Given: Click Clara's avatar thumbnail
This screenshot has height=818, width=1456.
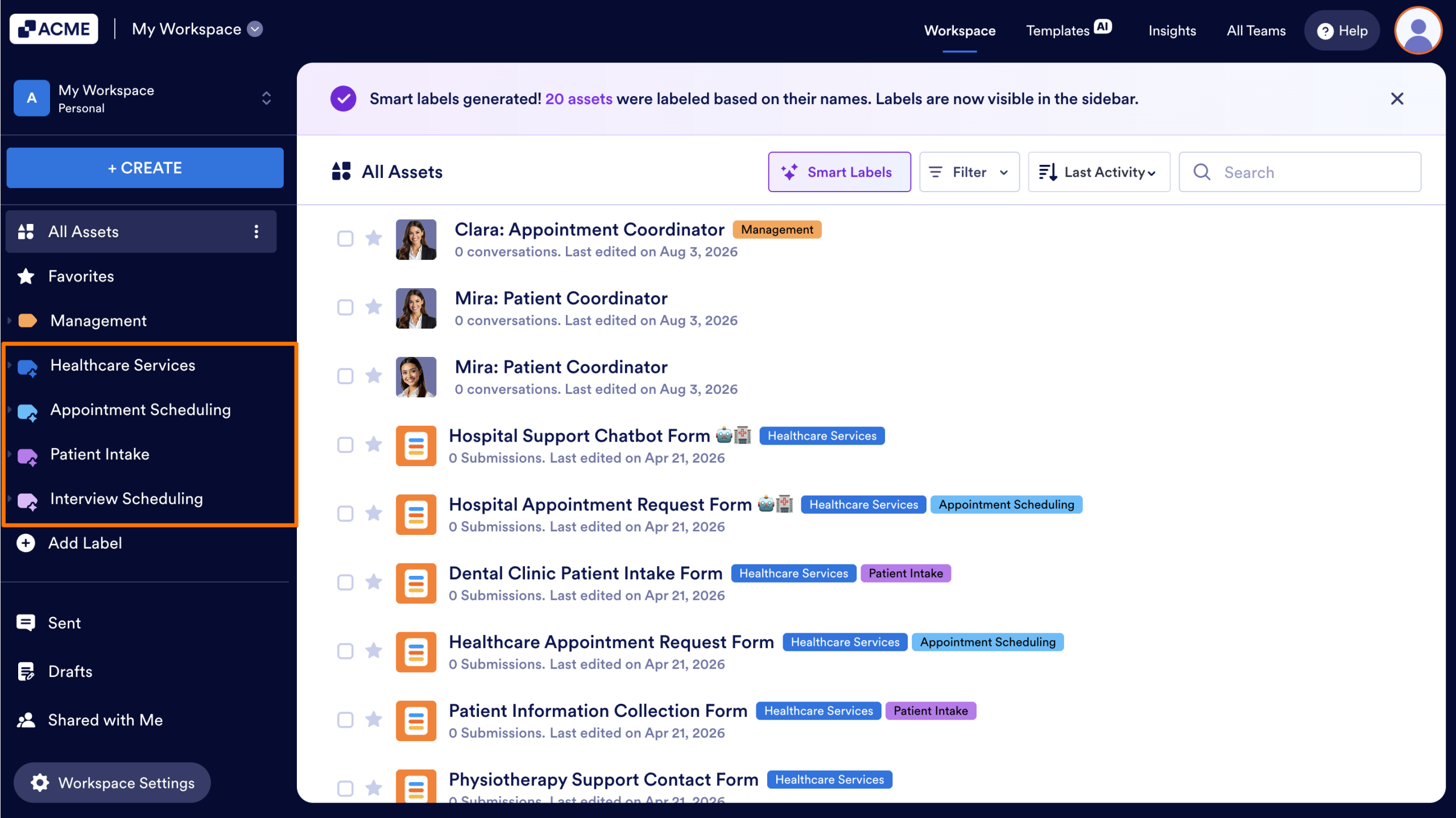Looking at the screenshot, I should 416,239.
